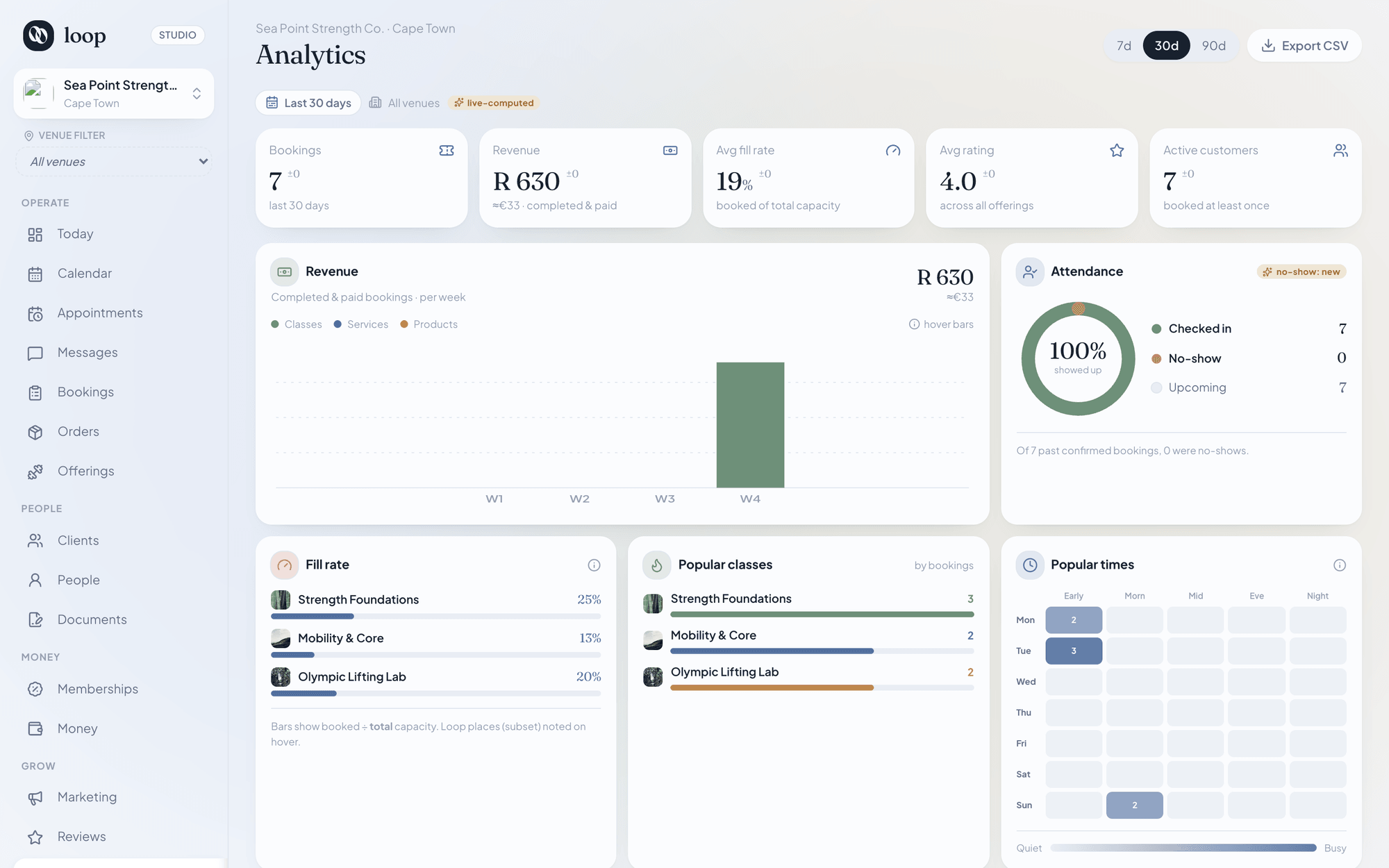
Task: Click the W4 revenue bar
Action: (x=750, y=425)
